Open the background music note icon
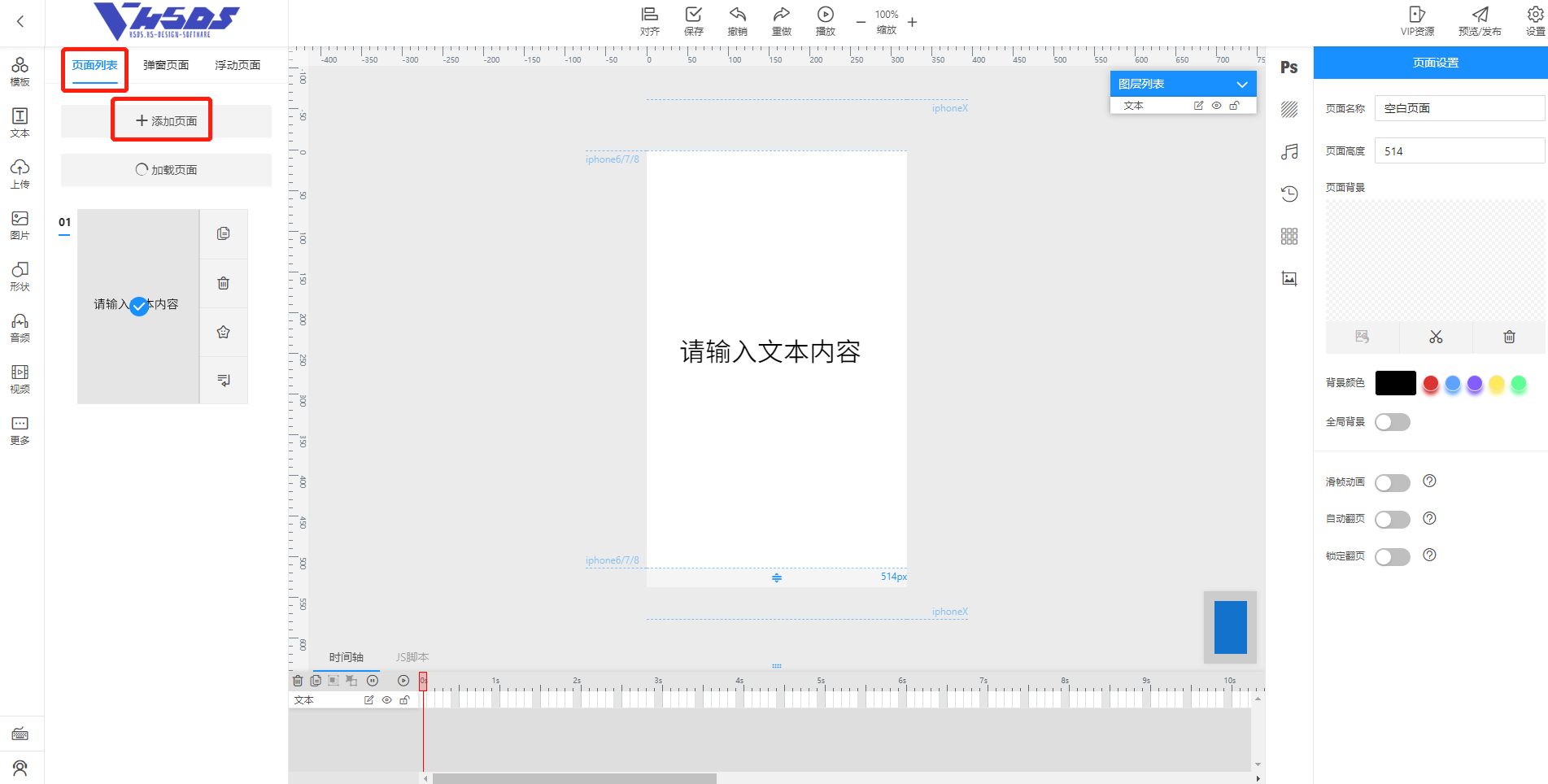Viewport: 1548px width, 784px height. [x=1289, y=152]
